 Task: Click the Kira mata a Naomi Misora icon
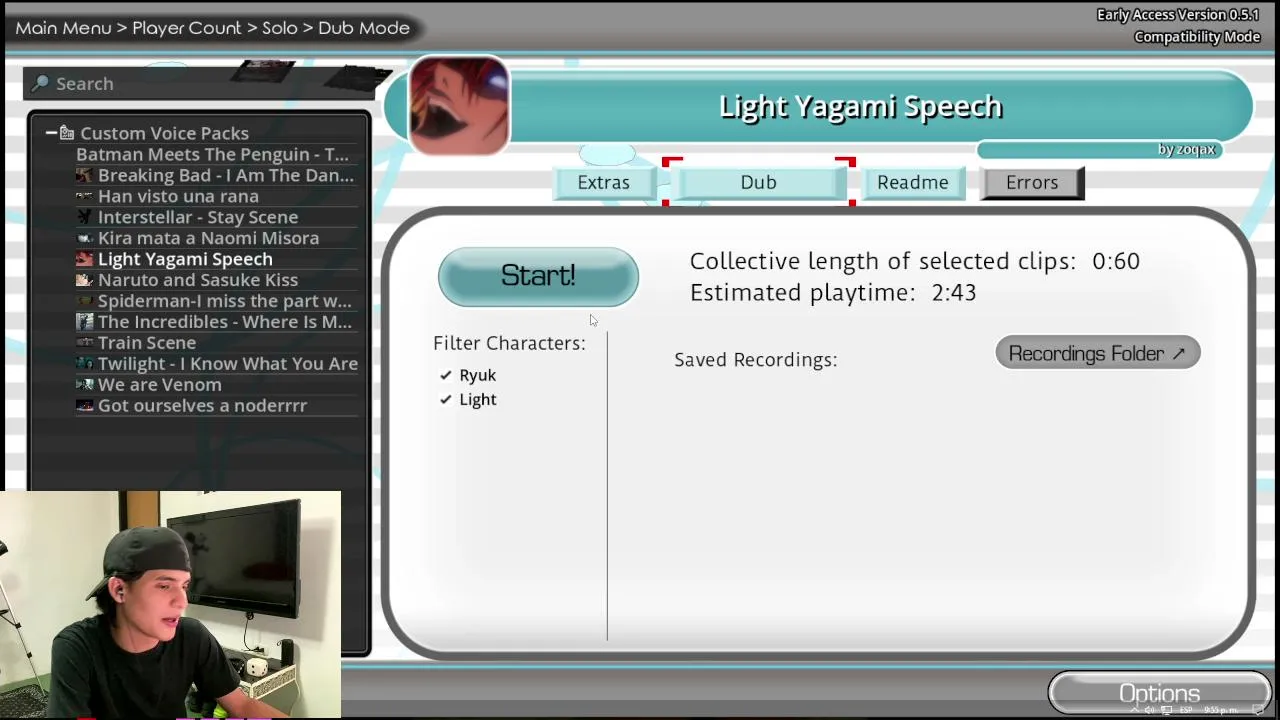coord(85,239)
